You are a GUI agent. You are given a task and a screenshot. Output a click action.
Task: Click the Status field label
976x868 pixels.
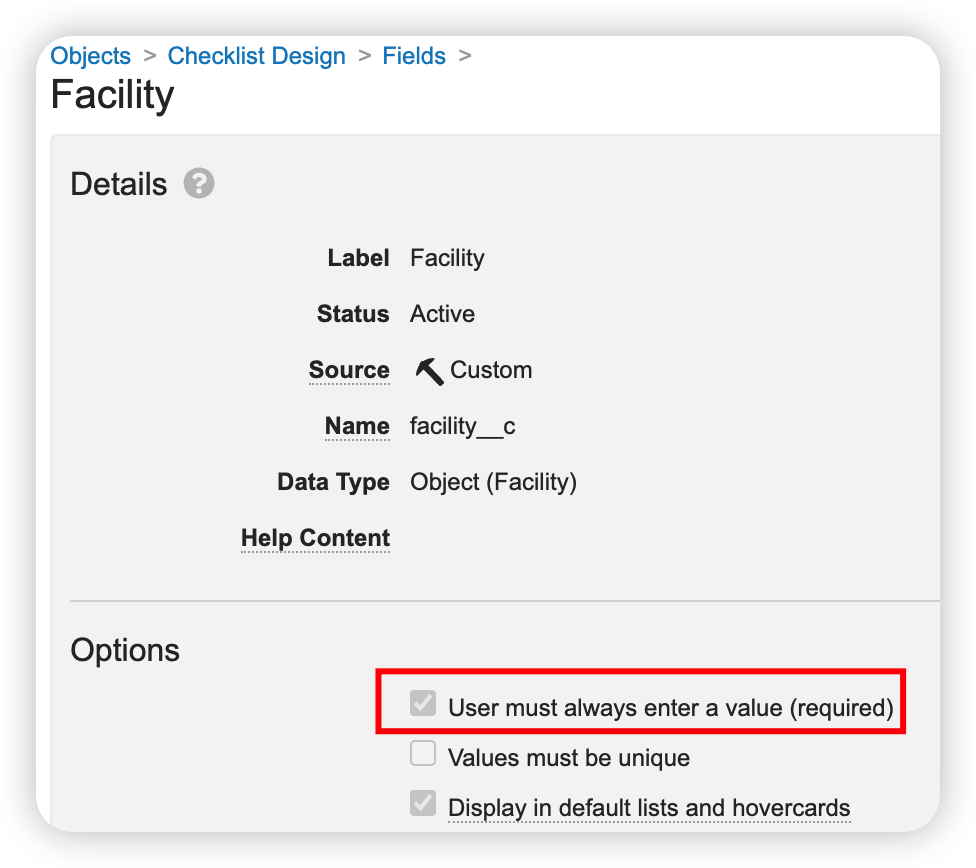(353, 314)
